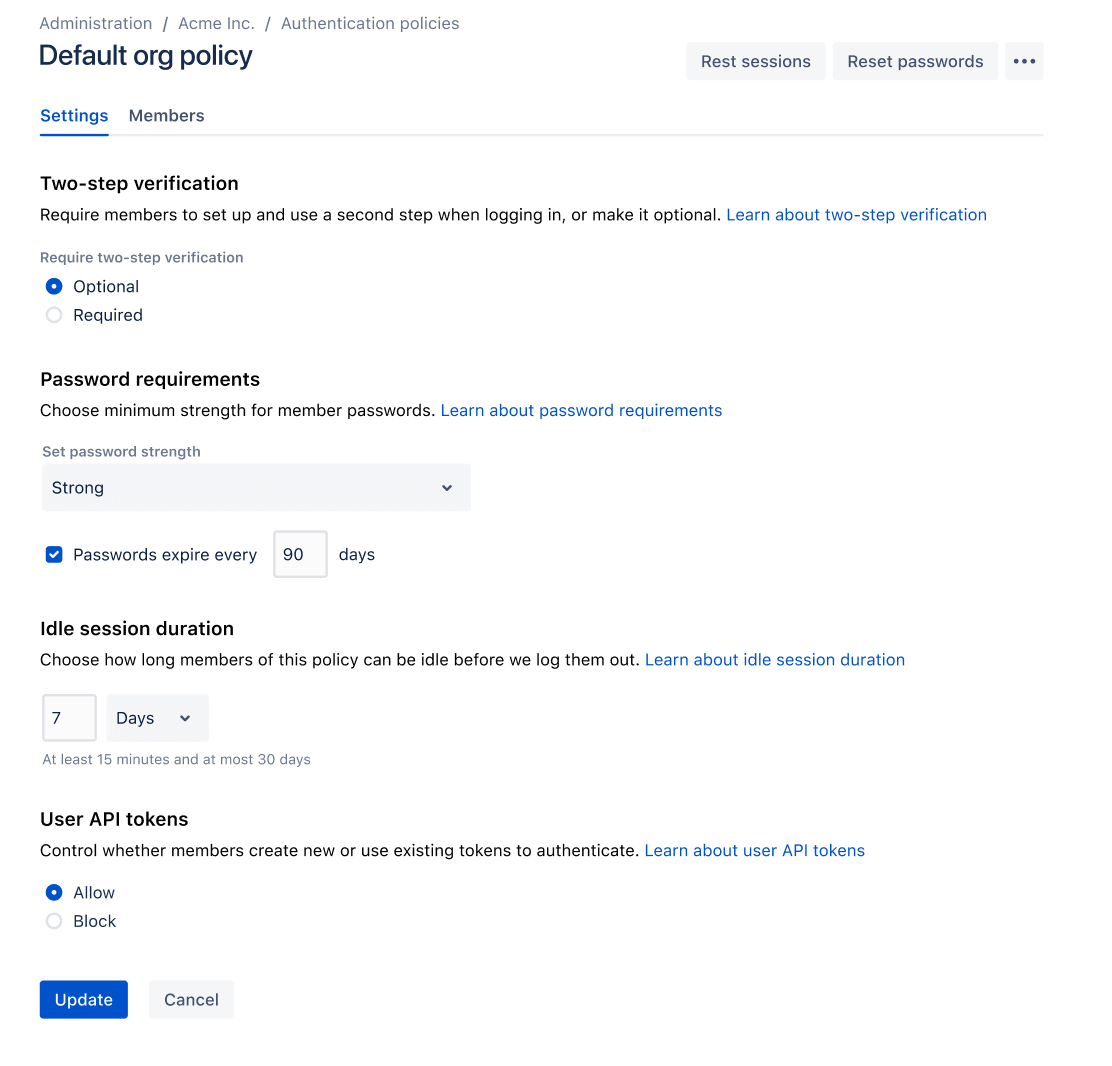
Task: Click the Update button
Action: tap(83, 999)
